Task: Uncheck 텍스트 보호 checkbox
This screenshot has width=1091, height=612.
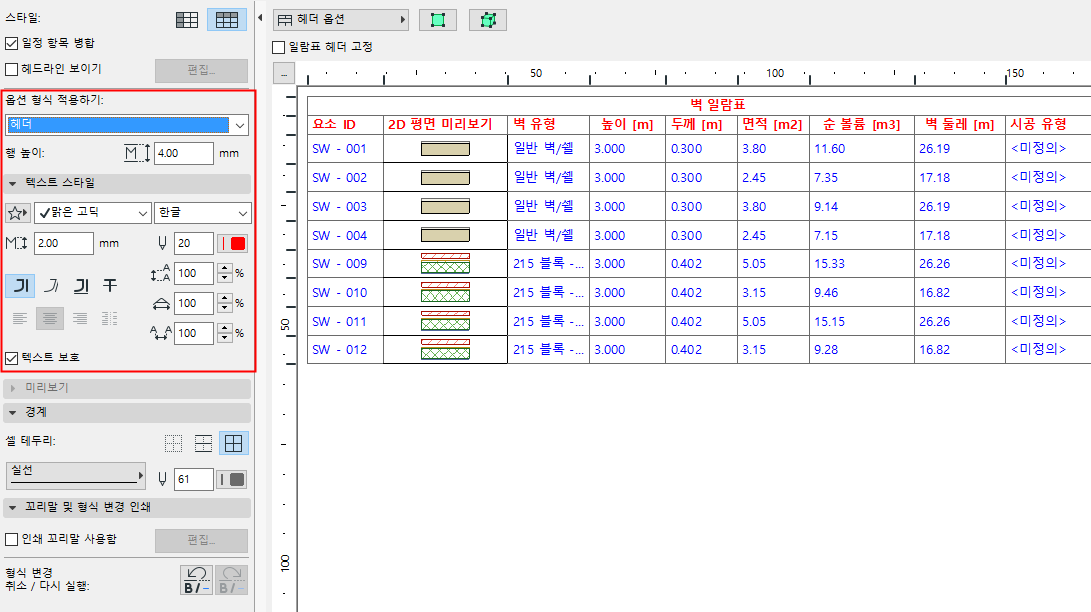Action: pos(12,358)
